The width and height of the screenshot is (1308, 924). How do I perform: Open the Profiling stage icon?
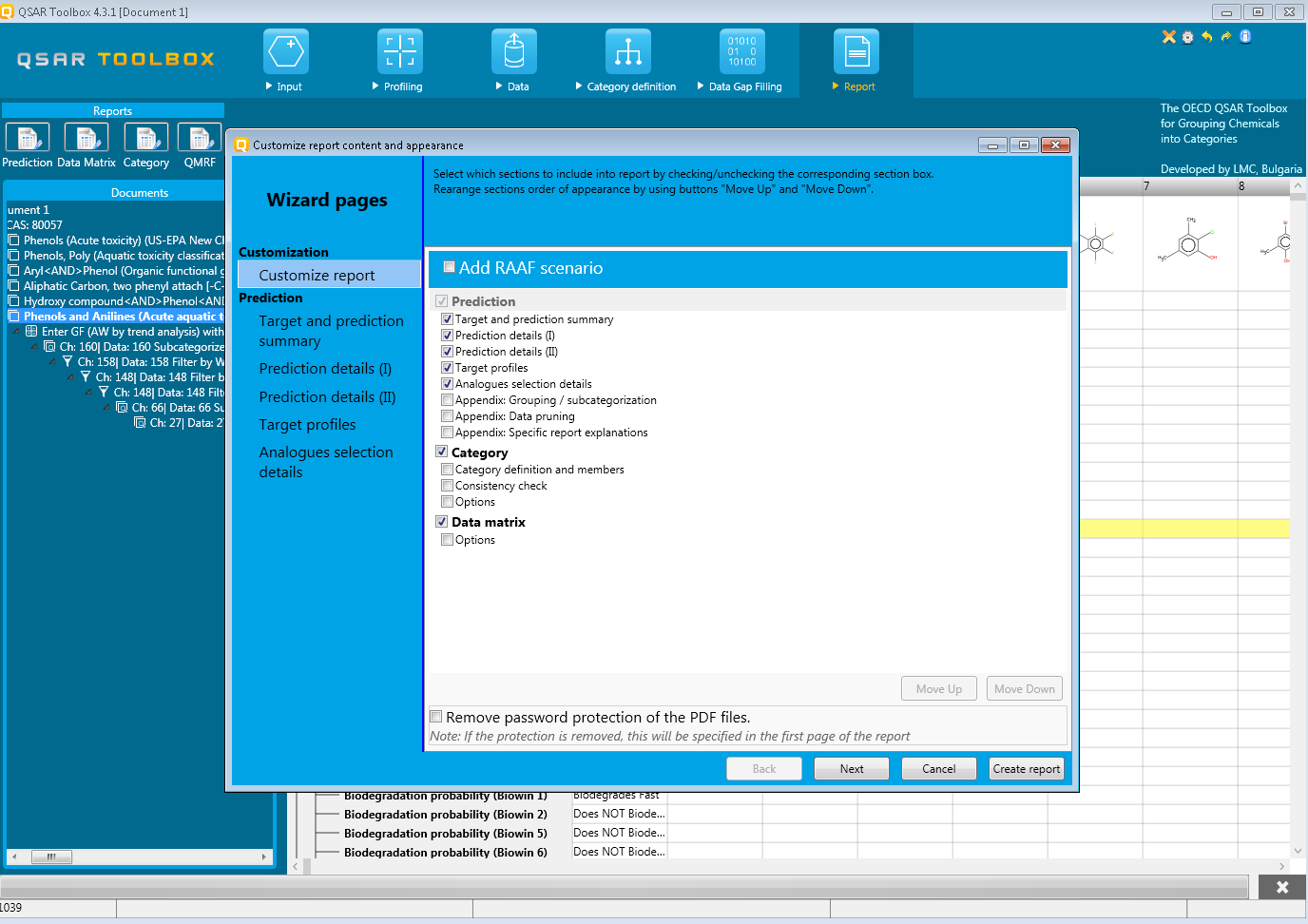tap(399, 52)
